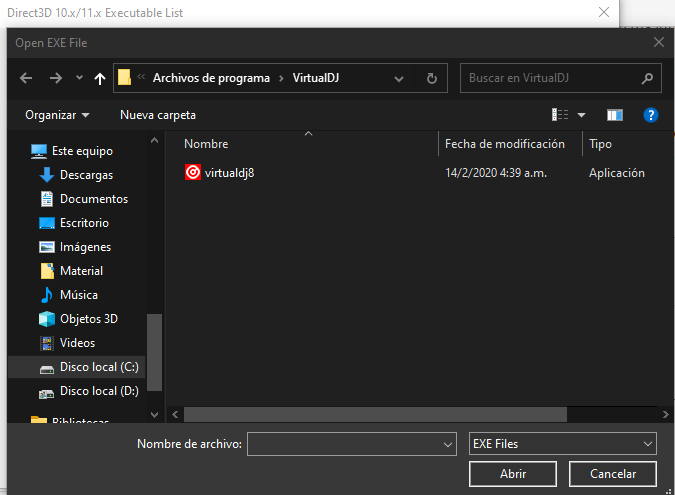
Task: Go up one folder level
Action: 100,78
